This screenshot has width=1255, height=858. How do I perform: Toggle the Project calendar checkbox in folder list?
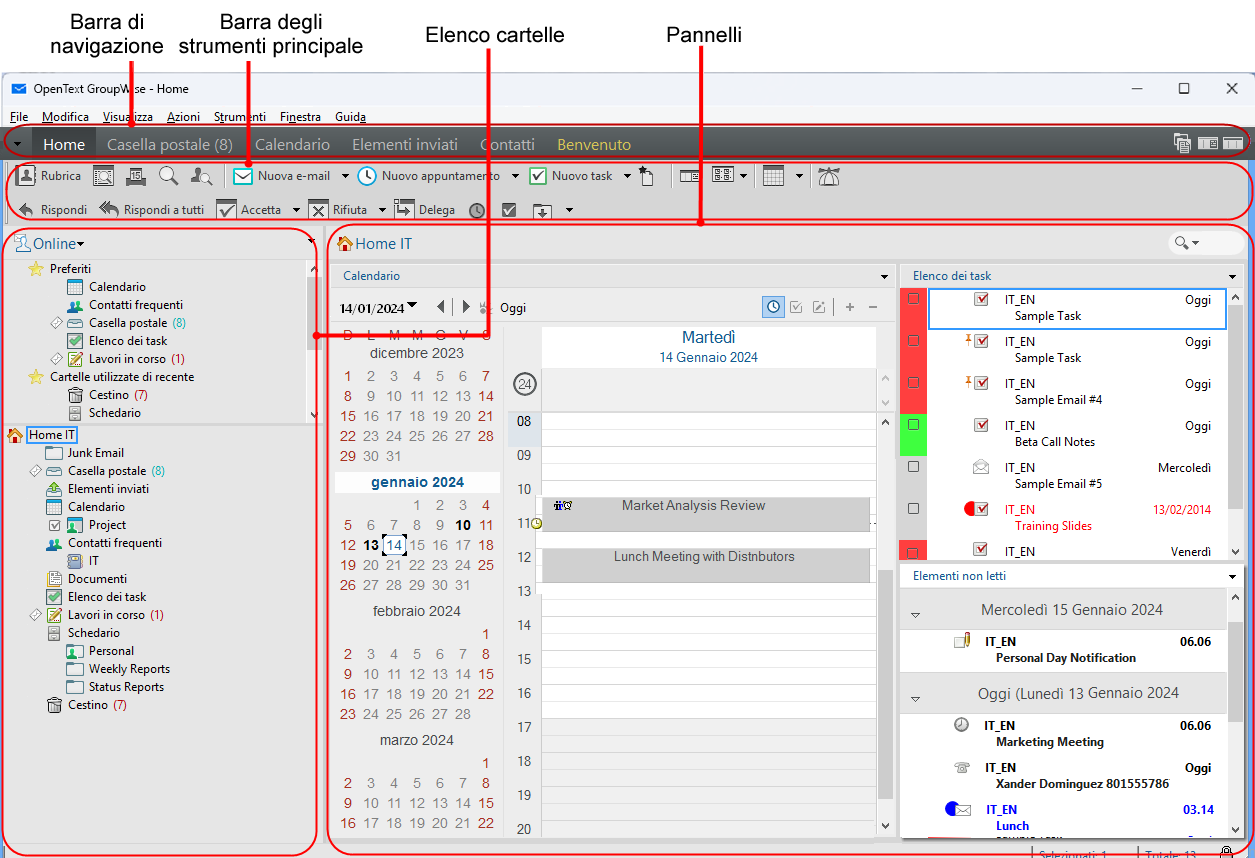pos(55,525)
